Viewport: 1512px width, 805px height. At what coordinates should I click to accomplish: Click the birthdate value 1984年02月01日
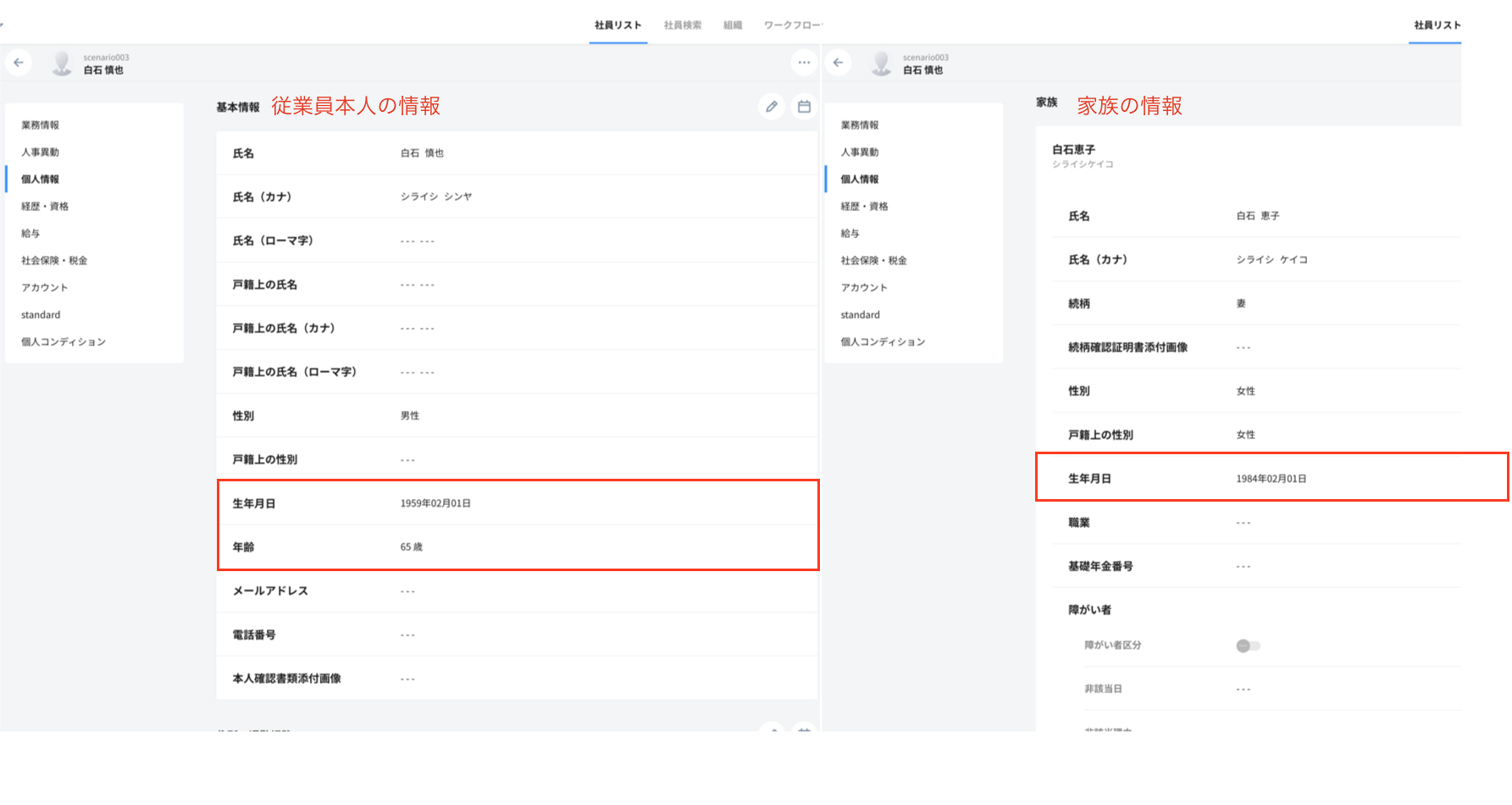1271,479
